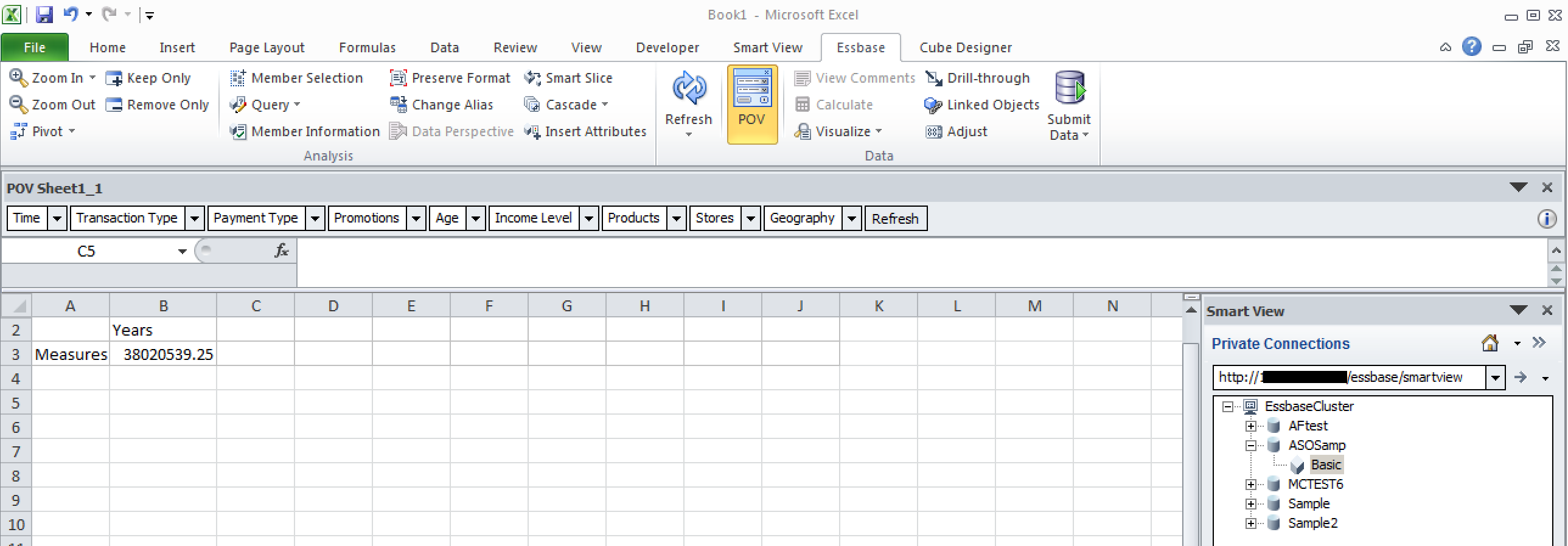Click Private Connections heading
1568x546 pixels.
coord(1280,344)
